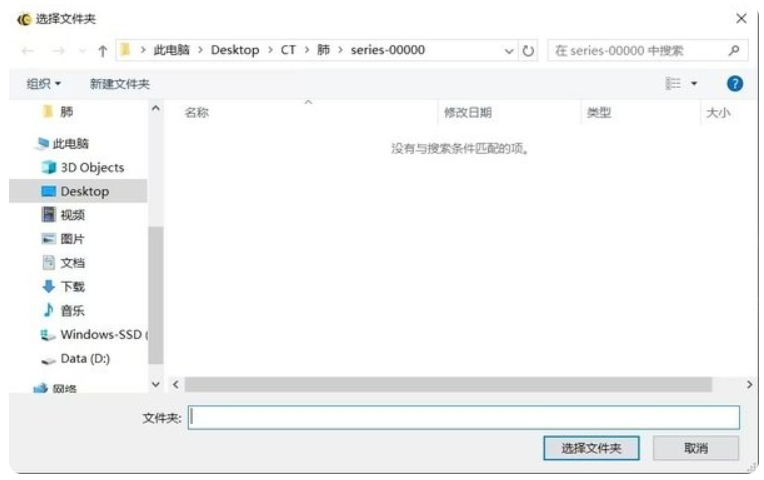
Task: Sort by 名称 column header
Action: tap(197, 113)
